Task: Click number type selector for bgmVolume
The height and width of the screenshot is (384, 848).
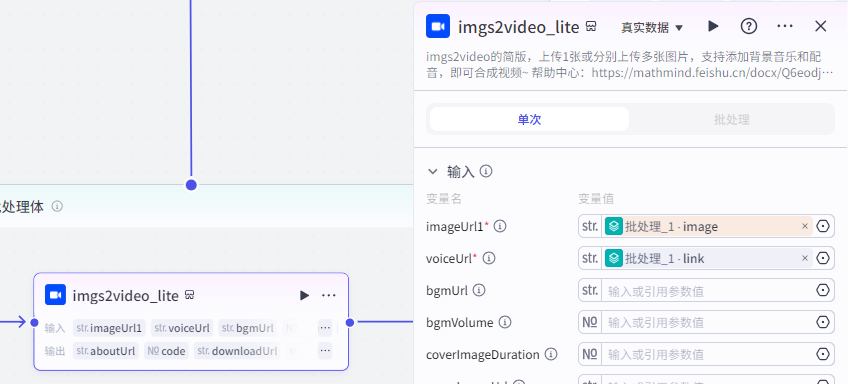Action: pos(590,322)
